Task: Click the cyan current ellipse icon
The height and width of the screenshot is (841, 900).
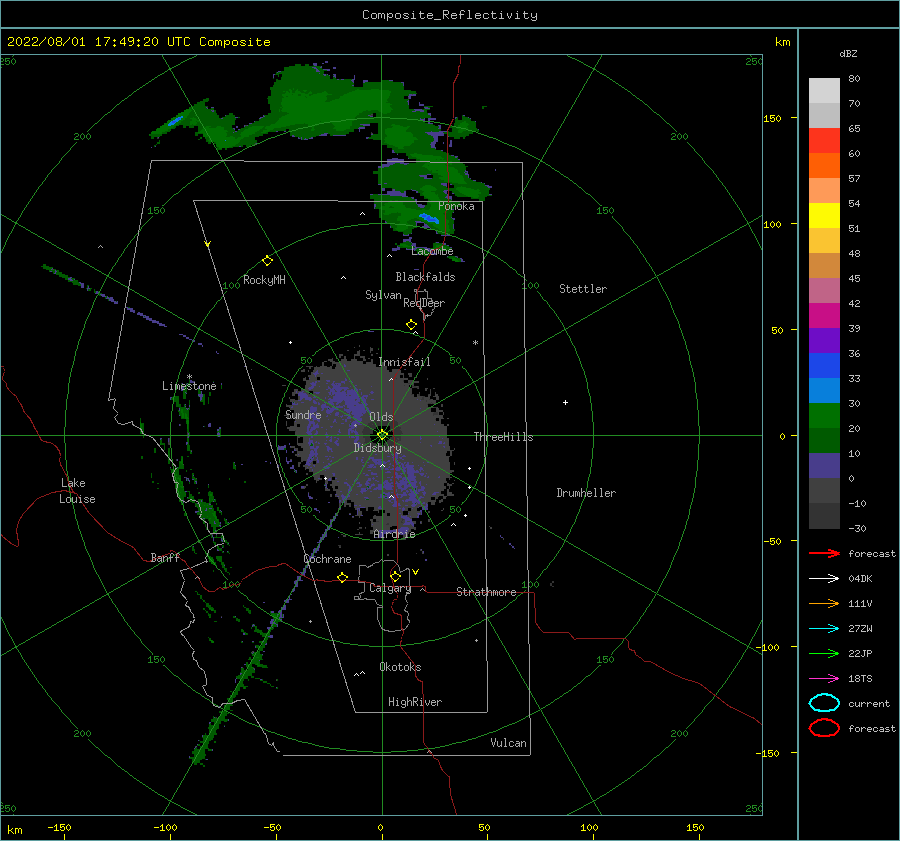Action: (824, 703)
